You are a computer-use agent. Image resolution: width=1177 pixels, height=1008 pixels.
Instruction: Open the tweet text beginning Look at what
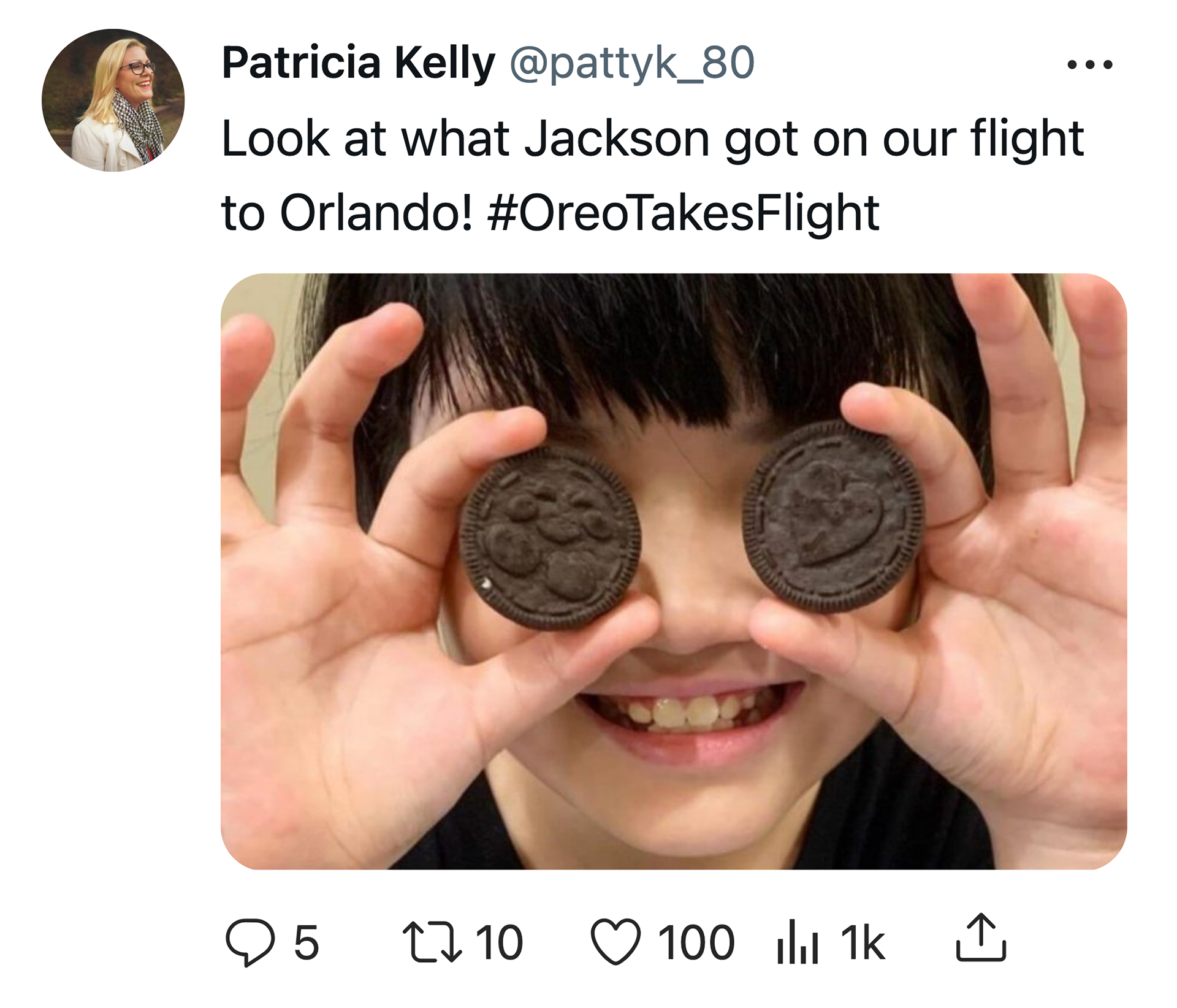coord(653,175)
